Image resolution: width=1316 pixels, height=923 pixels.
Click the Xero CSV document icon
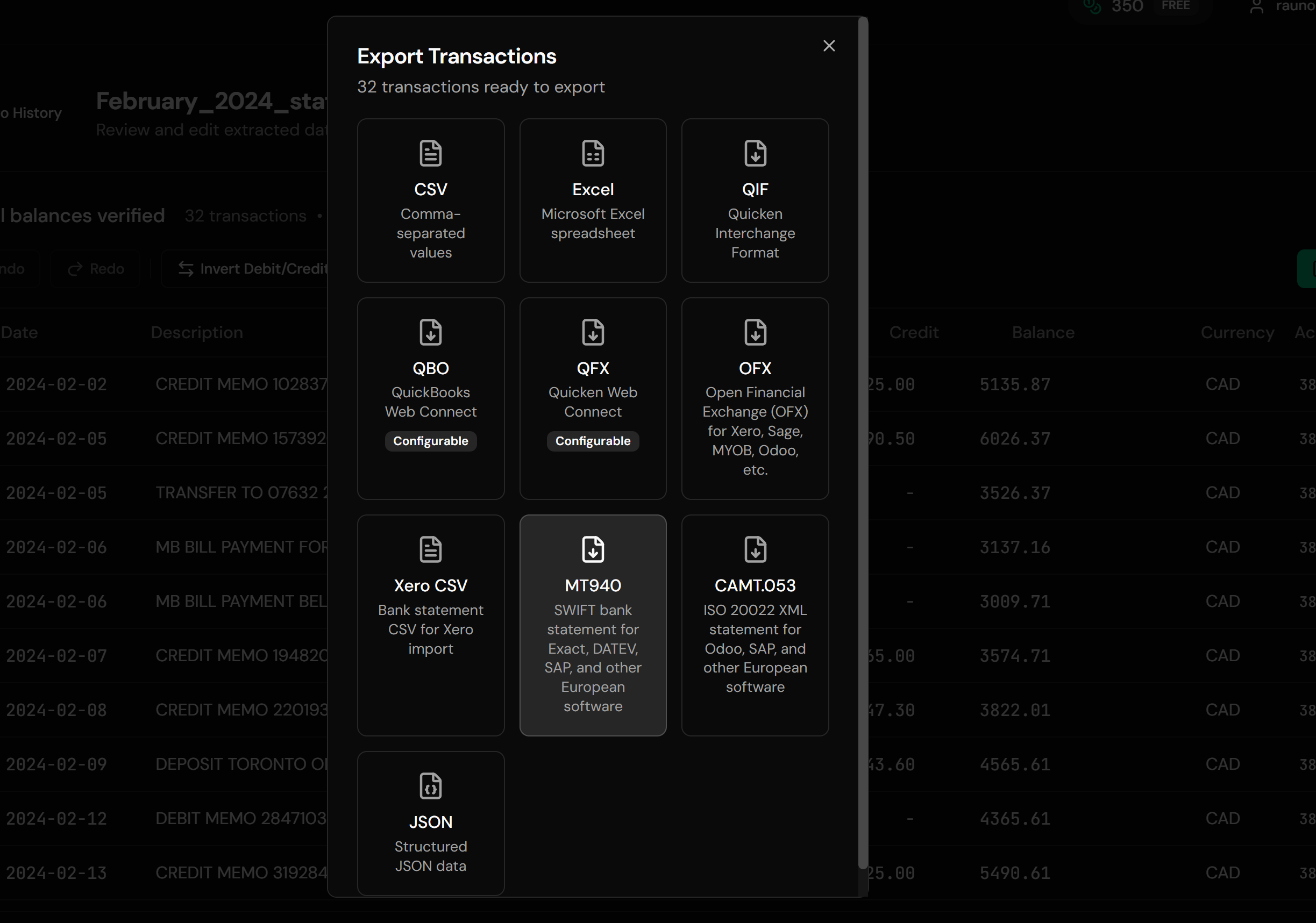pos(430,549)
